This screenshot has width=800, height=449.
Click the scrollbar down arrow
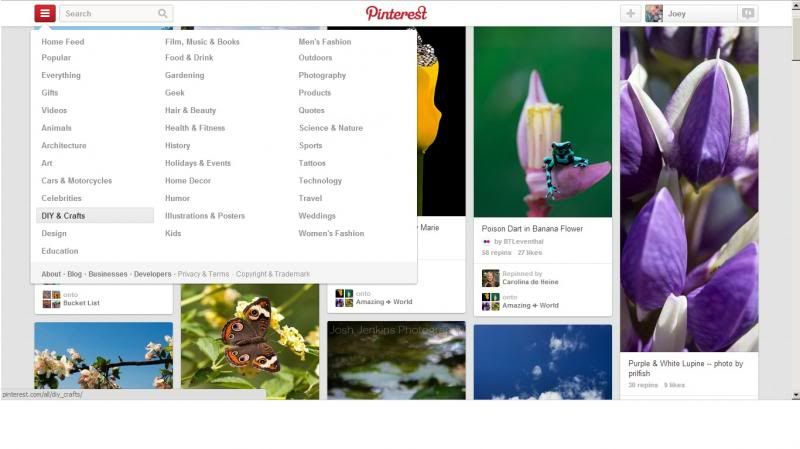pos(796,395)
